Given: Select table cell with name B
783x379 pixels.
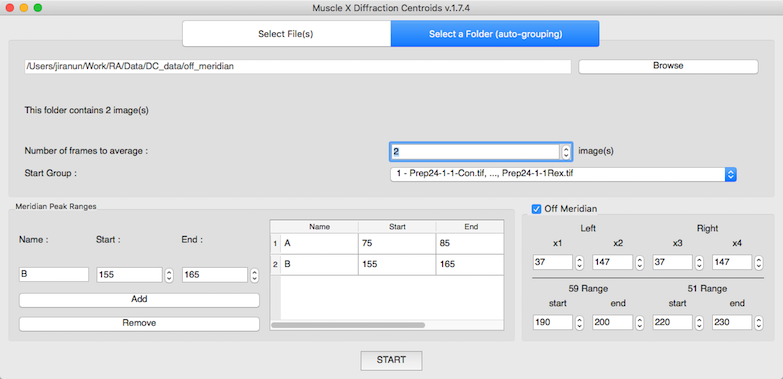Looking at the screenshot, I should [320, 265].
